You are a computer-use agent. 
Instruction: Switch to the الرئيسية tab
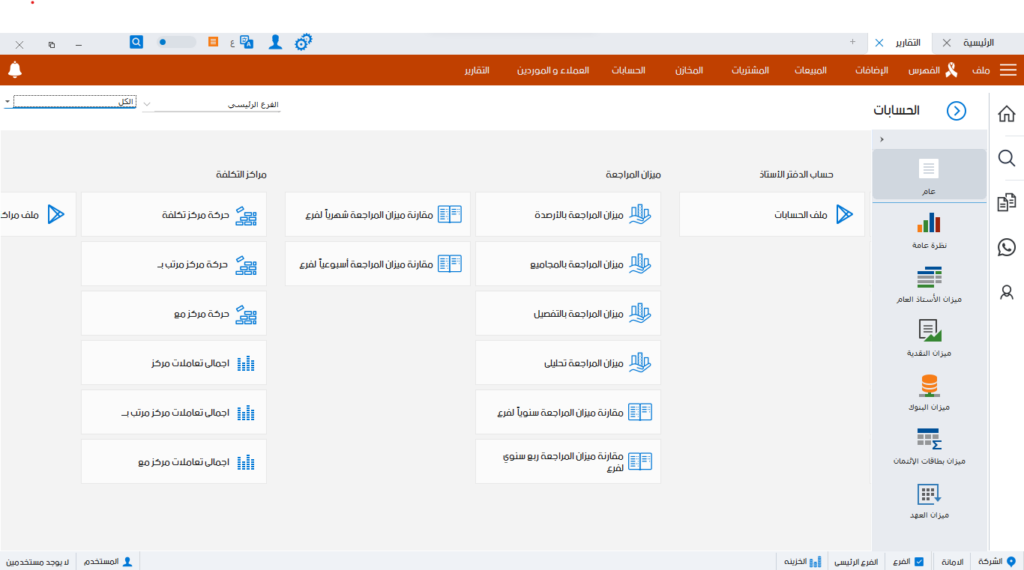978,43
